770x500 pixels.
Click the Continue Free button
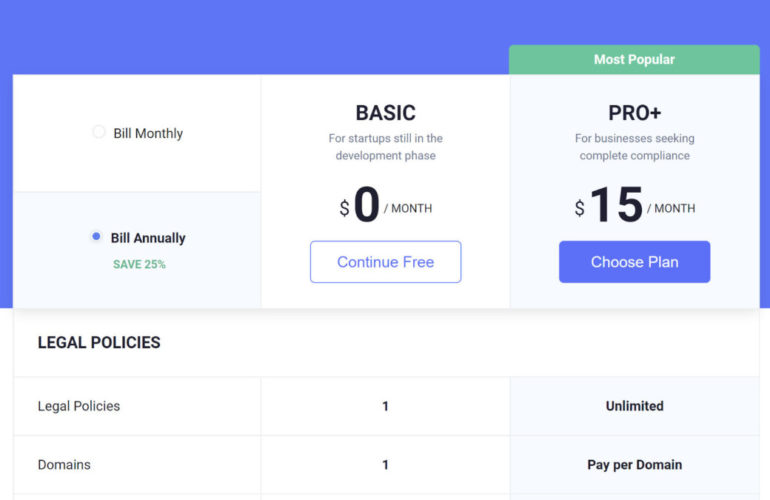click(x=385, y=262)
